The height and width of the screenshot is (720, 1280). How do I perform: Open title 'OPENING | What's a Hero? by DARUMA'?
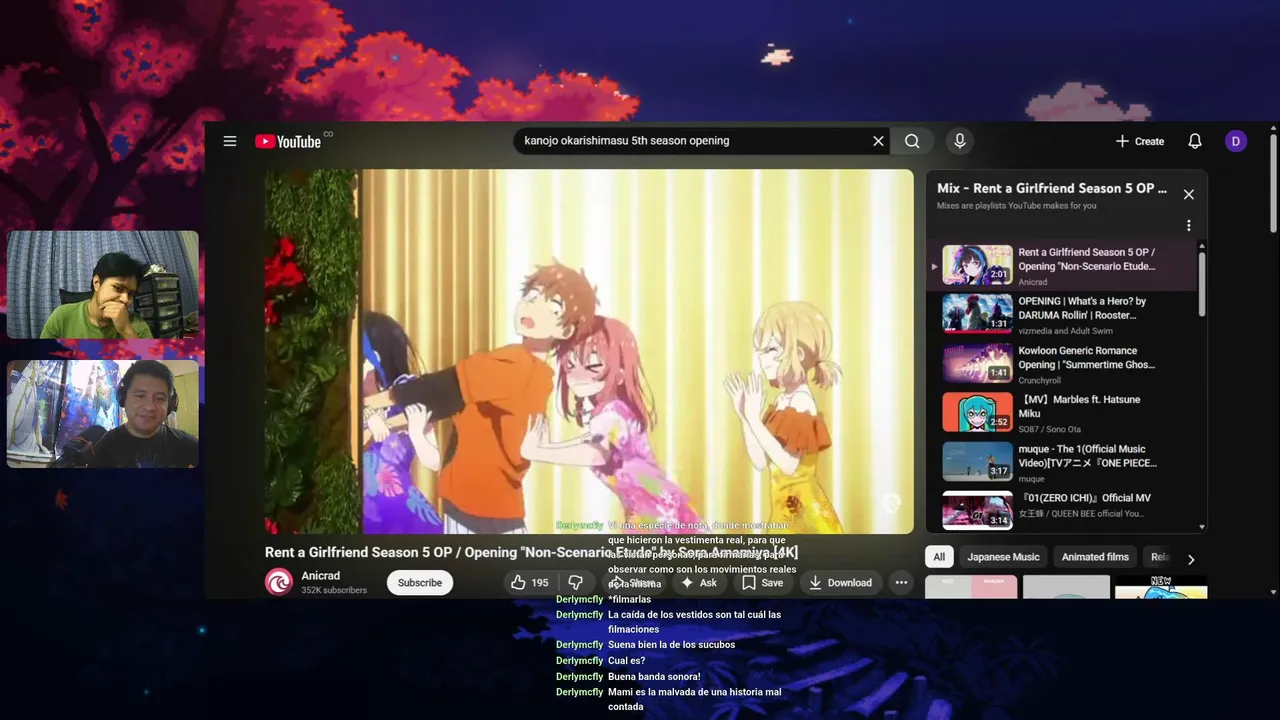1082,308
